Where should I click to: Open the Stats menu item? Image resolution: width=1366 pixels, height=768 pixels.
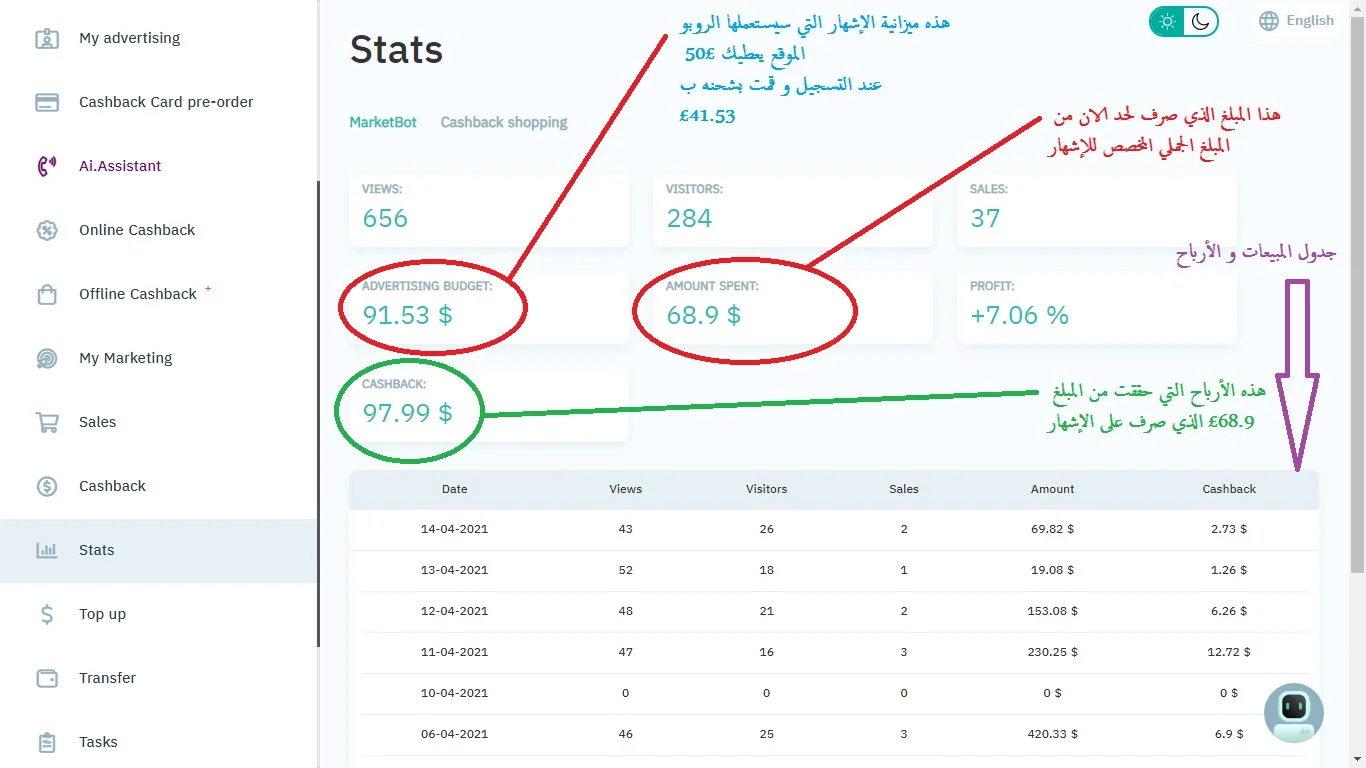[x=97, y=550]
